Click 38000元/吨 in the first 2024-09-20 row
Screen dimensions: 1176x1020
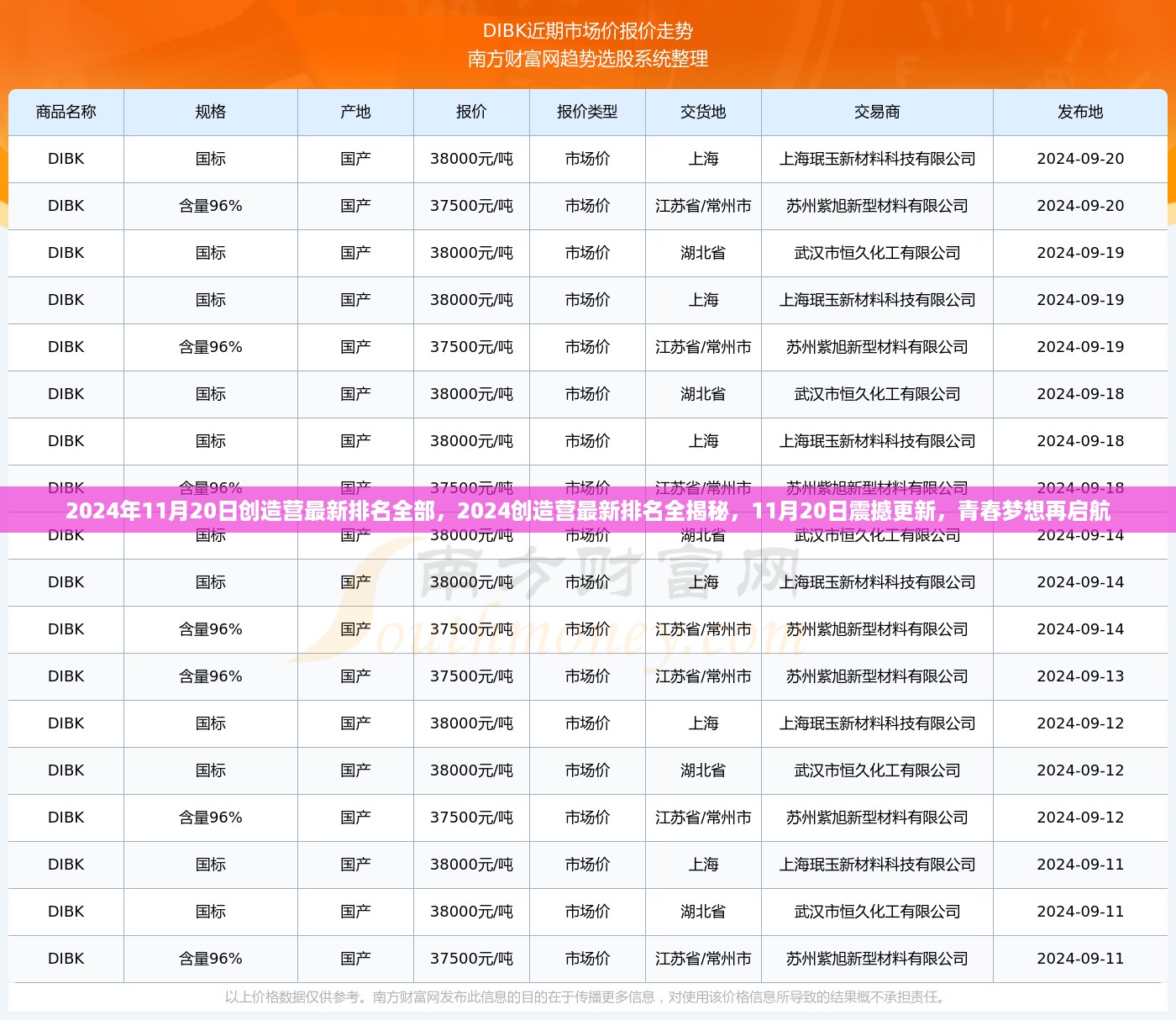click(471, 159)
